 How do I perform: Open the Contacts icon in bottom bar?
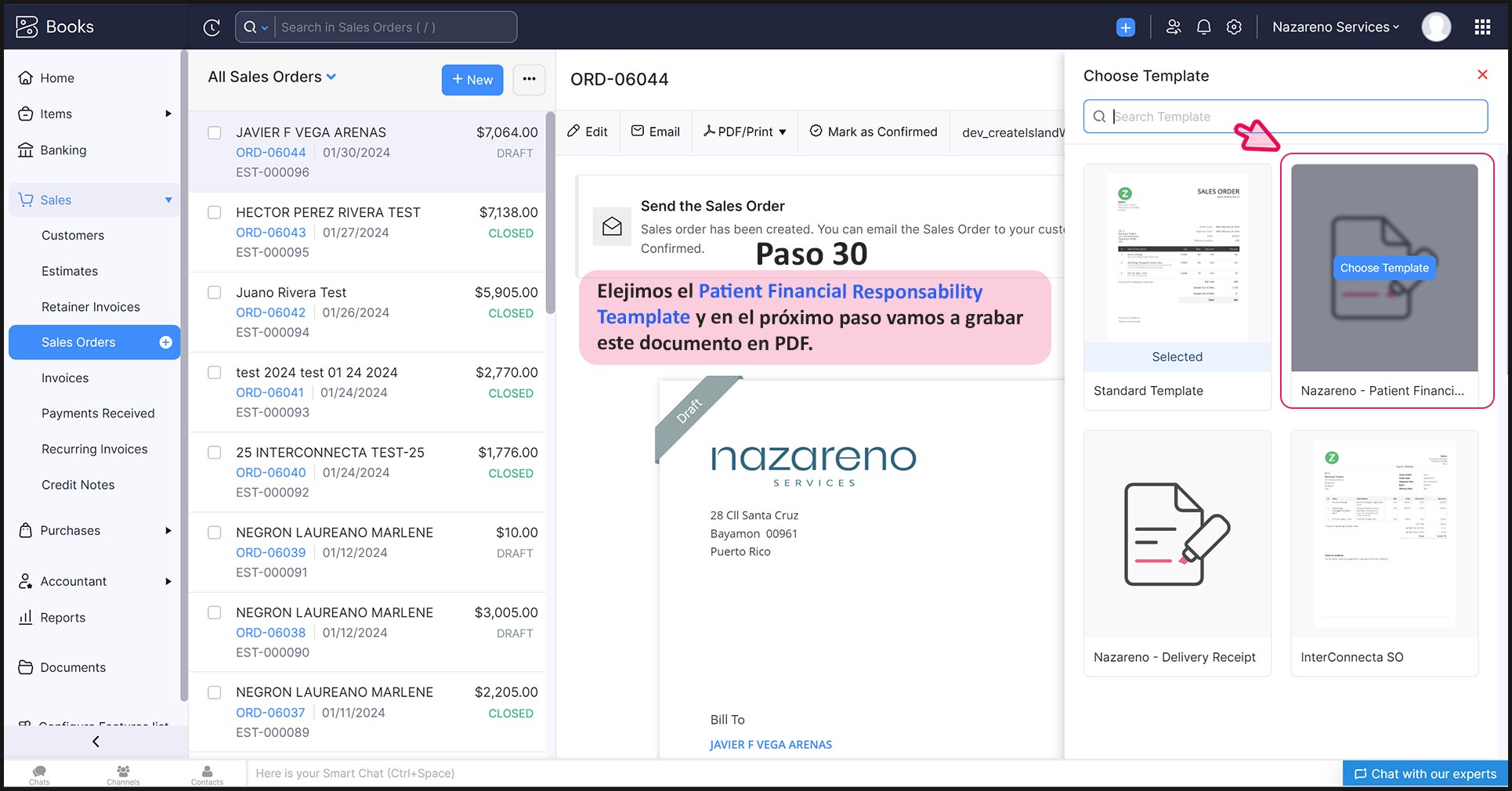click(x=207, y=775)
